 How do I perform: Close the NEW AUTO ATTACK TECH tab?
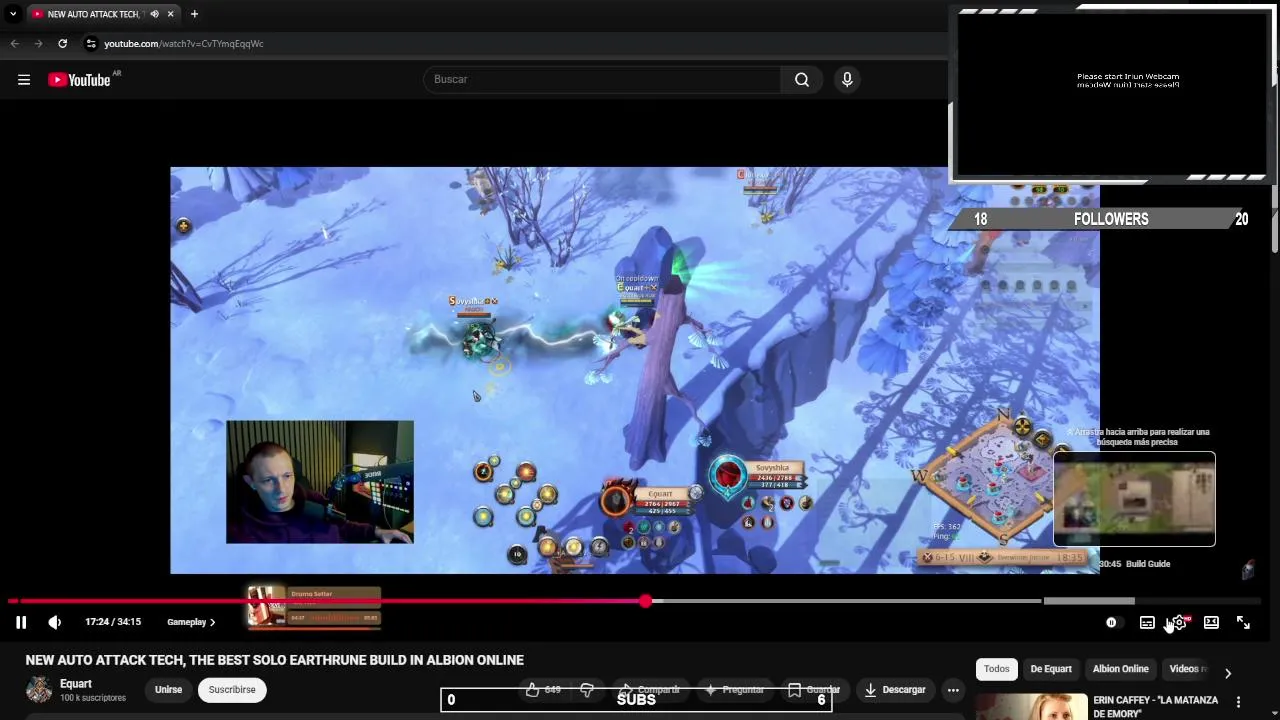click(x=171, y=14)
